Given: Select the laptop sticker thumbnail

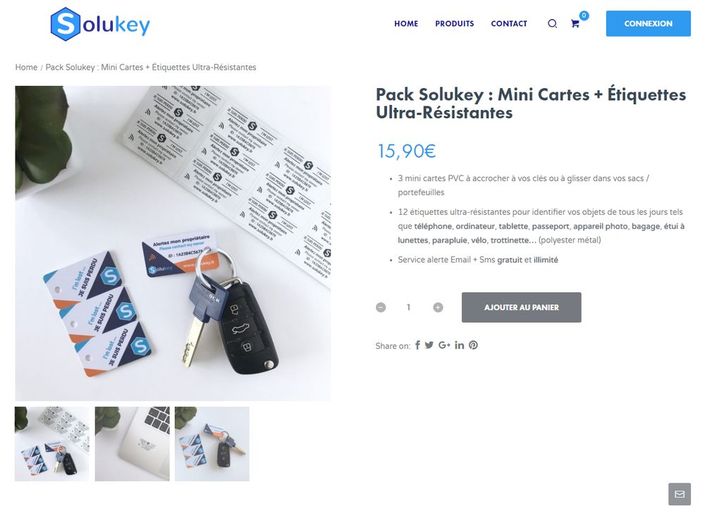Looking at the screenshot, I should point(132,444).
